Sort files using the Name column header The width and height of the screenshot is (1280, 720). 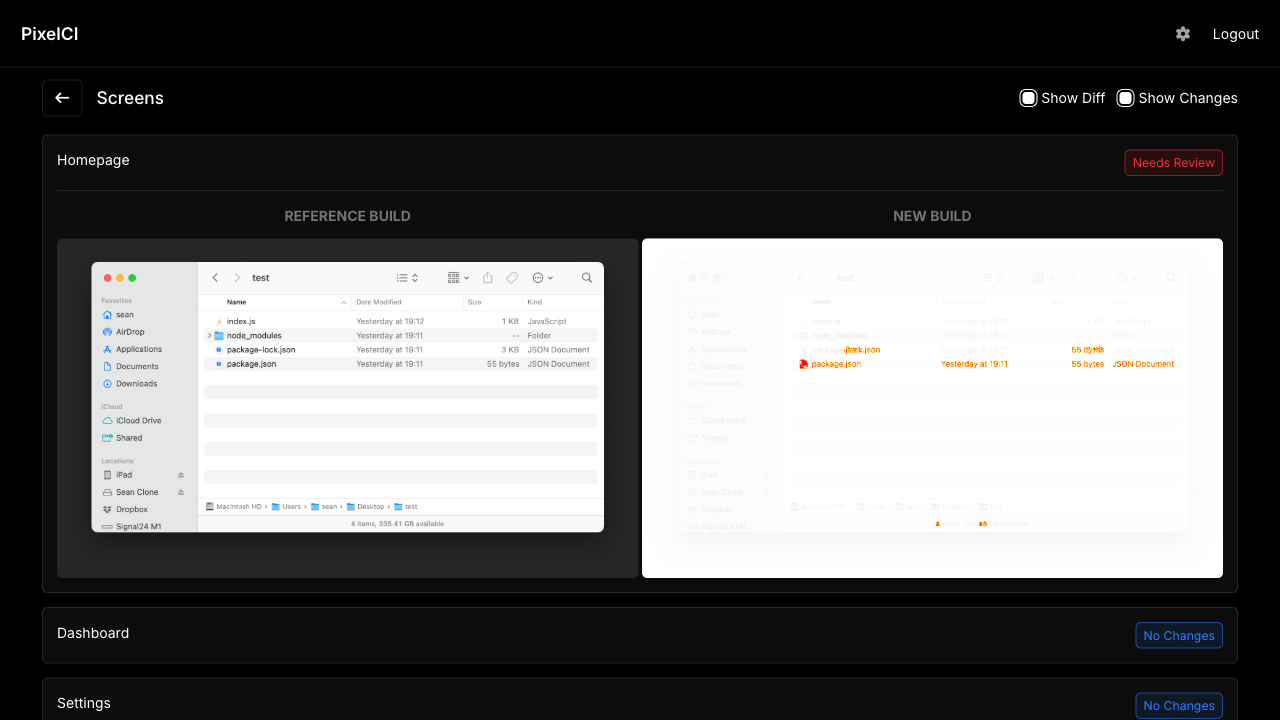click(234, 301)
